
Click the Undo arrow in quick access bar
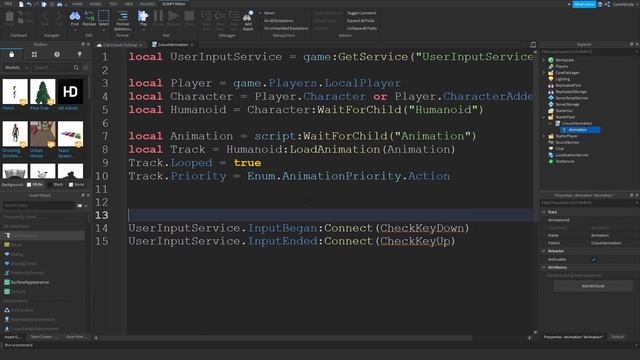[x=29, y=4]
